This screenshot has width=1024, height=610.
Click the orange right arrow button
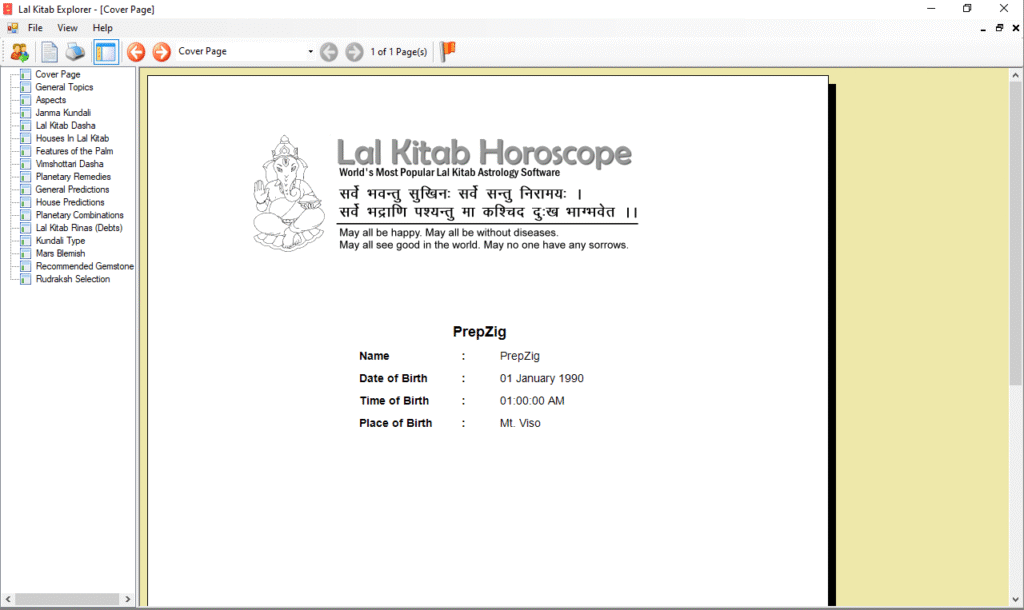pyautogui.click(x=161, y=52)
